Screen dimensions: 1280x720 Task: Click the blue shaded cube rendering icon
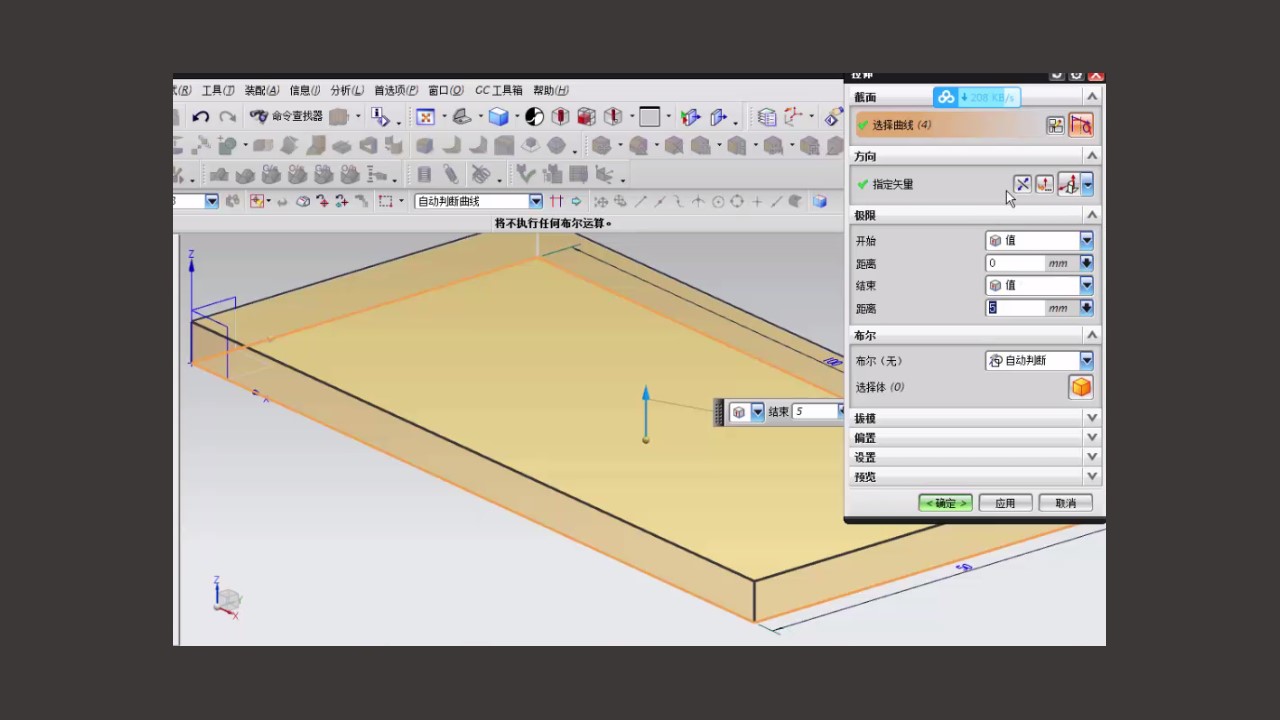498,117
